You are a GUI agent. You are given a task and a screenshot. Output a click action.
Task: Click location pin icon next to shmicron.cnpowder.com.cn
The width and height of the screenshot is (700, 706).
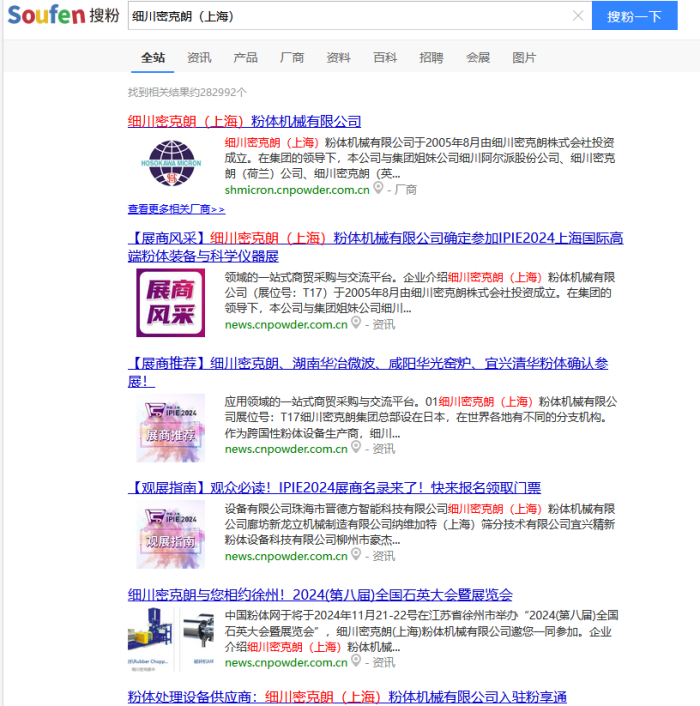(379, 188)
